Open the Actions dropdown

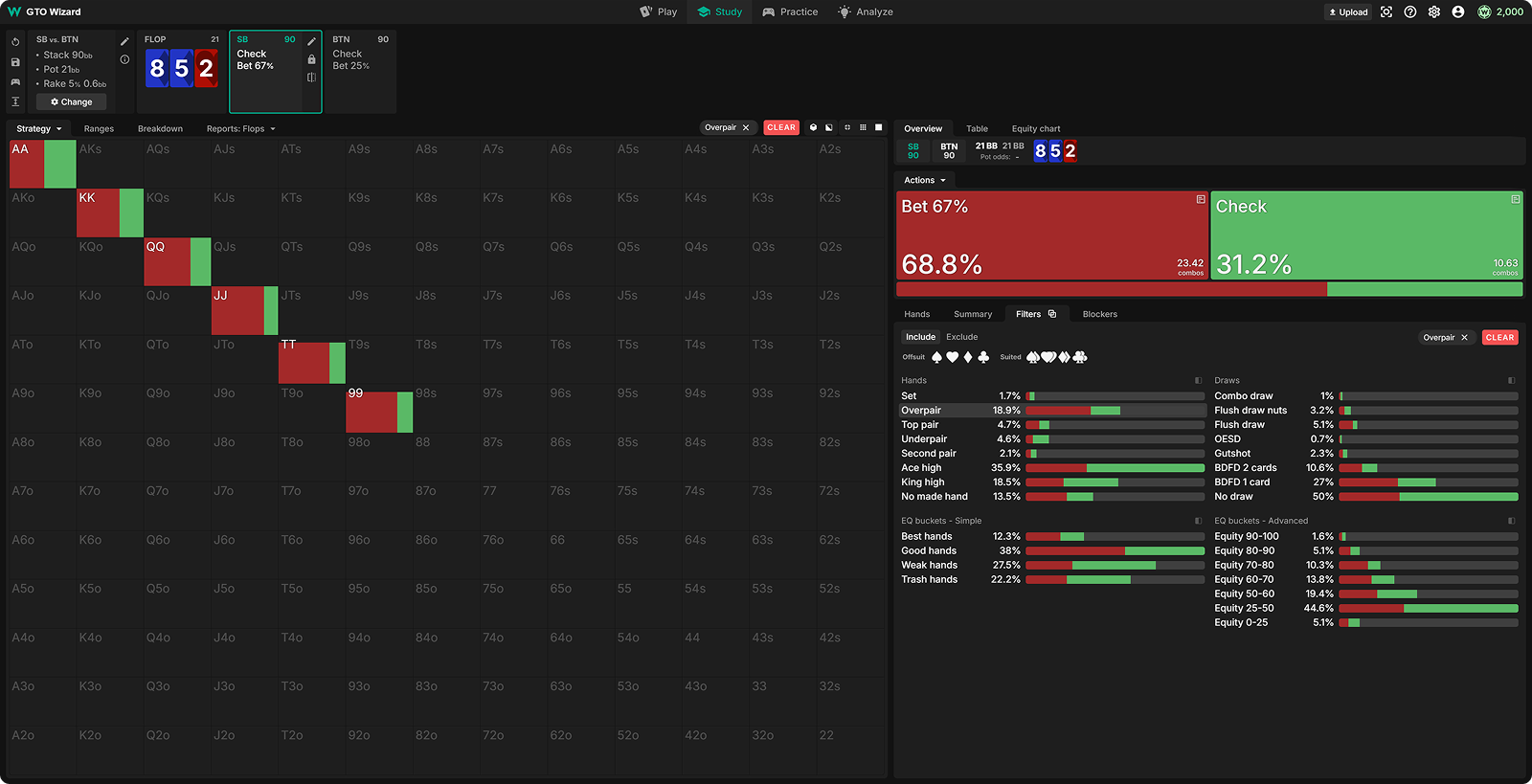coord(924,180)
